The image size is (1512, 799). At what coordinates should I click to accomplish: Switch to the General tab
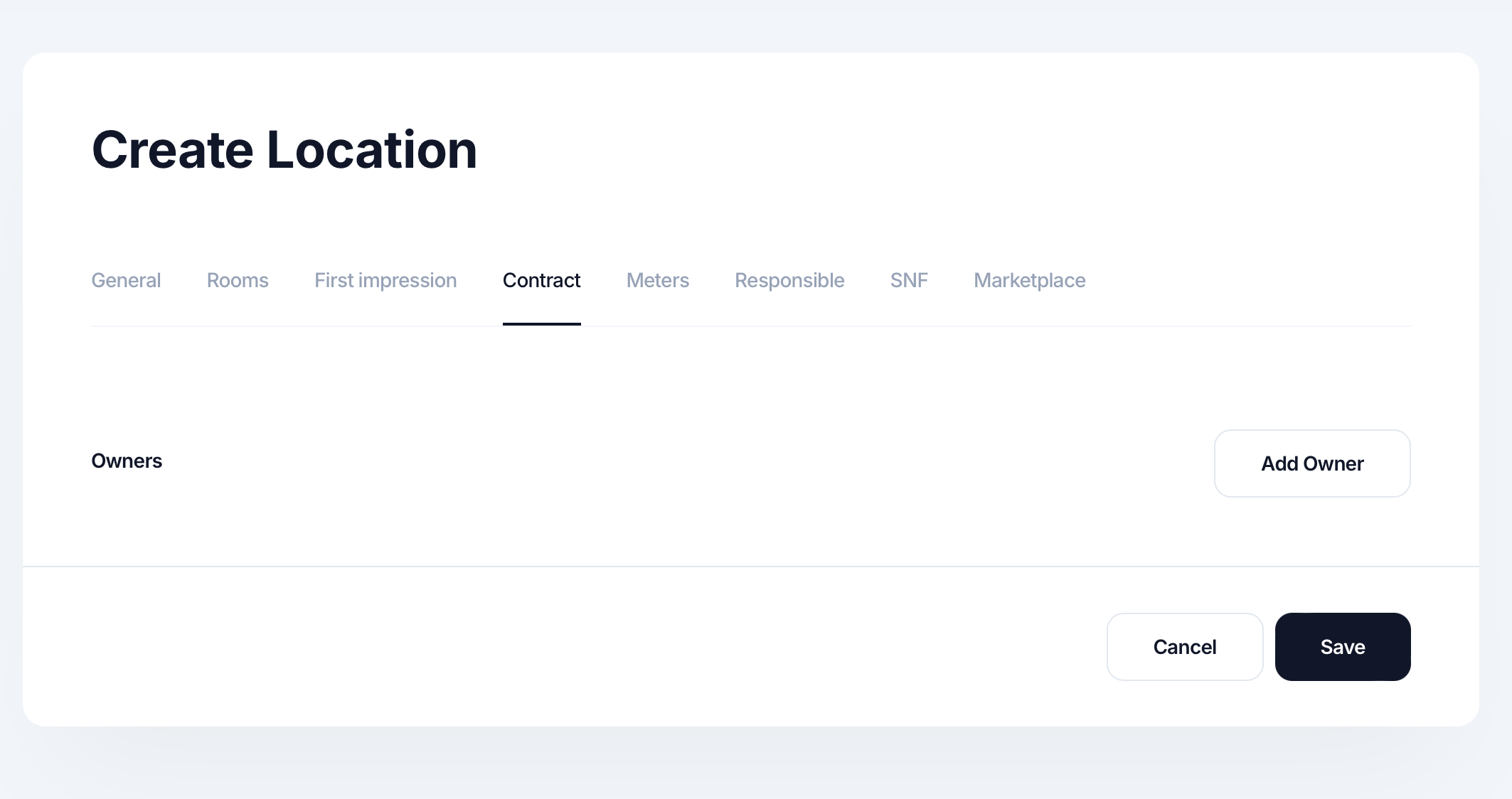point(126,281)
